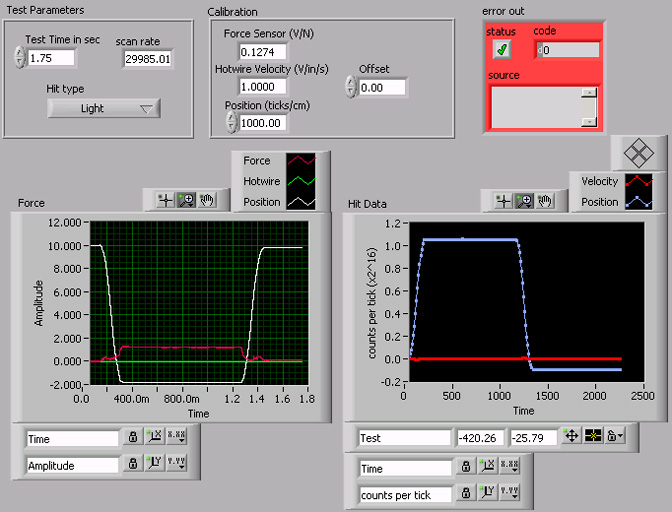
Task: Click the Position plot sample in Hit Data legend
Action: [x=639, y=202]
